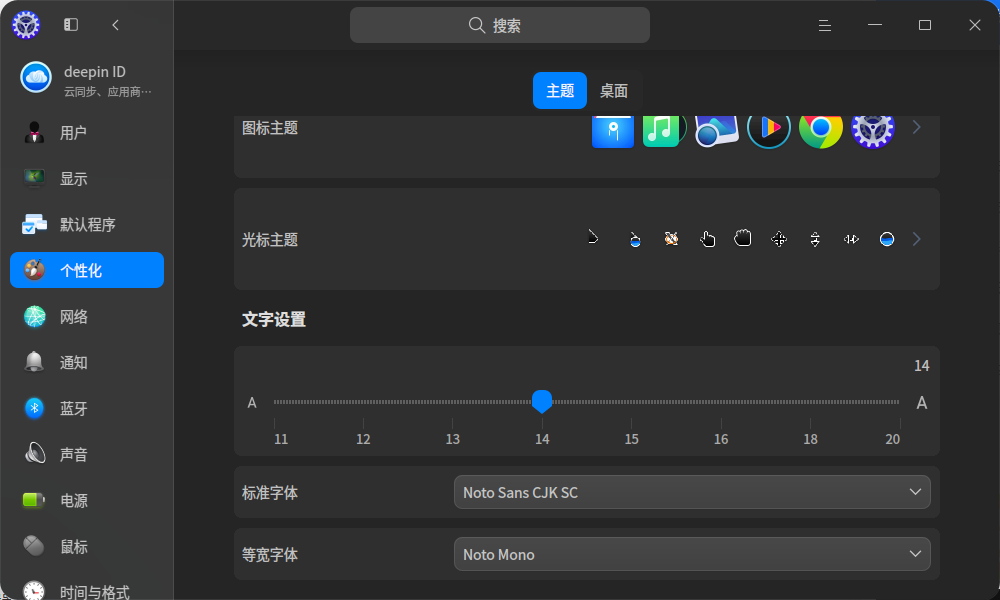Click the blue app store icon preview
Viewport: 1000px width, 600px height.
pyautogui.click(x=612, y=131)
